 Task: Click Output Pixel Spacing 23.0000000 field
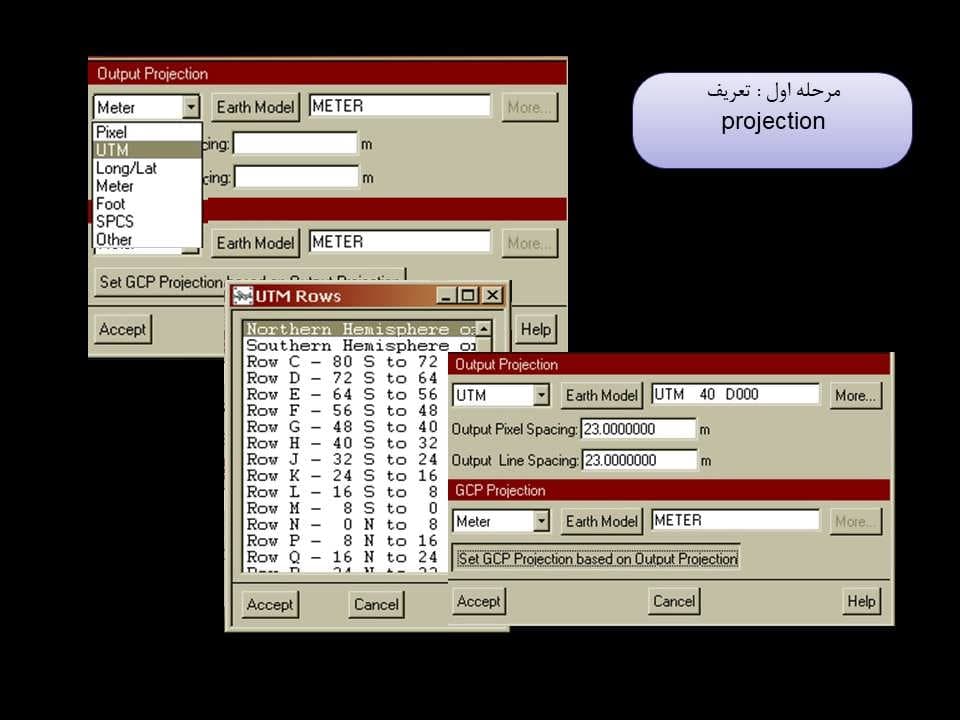[x=638, y=429]
